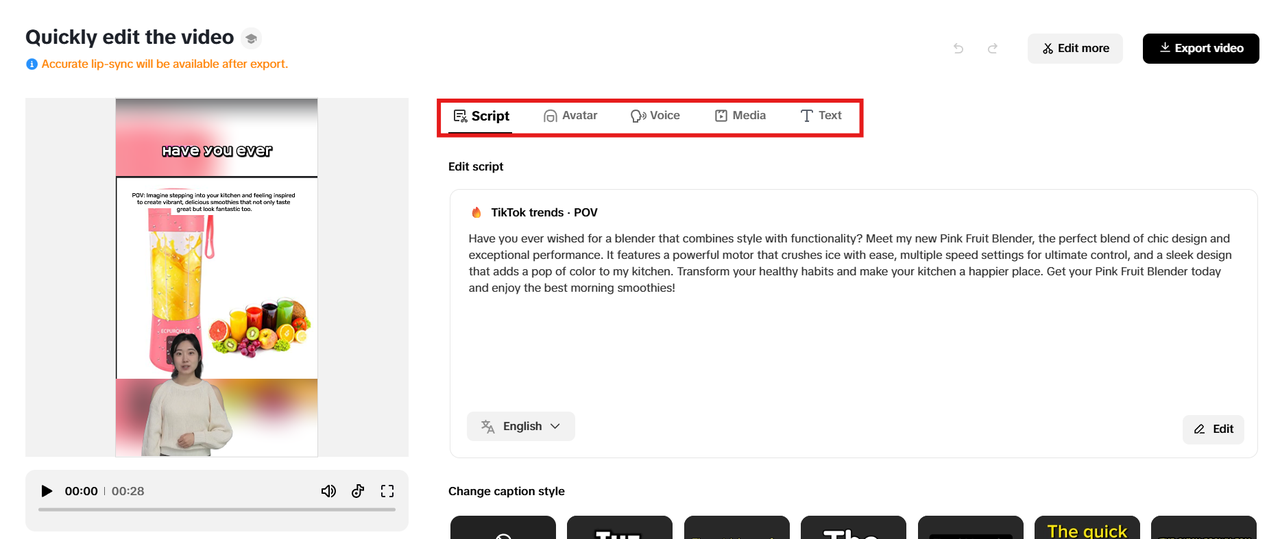The height and width of the screenshot is (539, 1280).
Task: Click the undo arrow icon
Action: (x=958, y=48)
